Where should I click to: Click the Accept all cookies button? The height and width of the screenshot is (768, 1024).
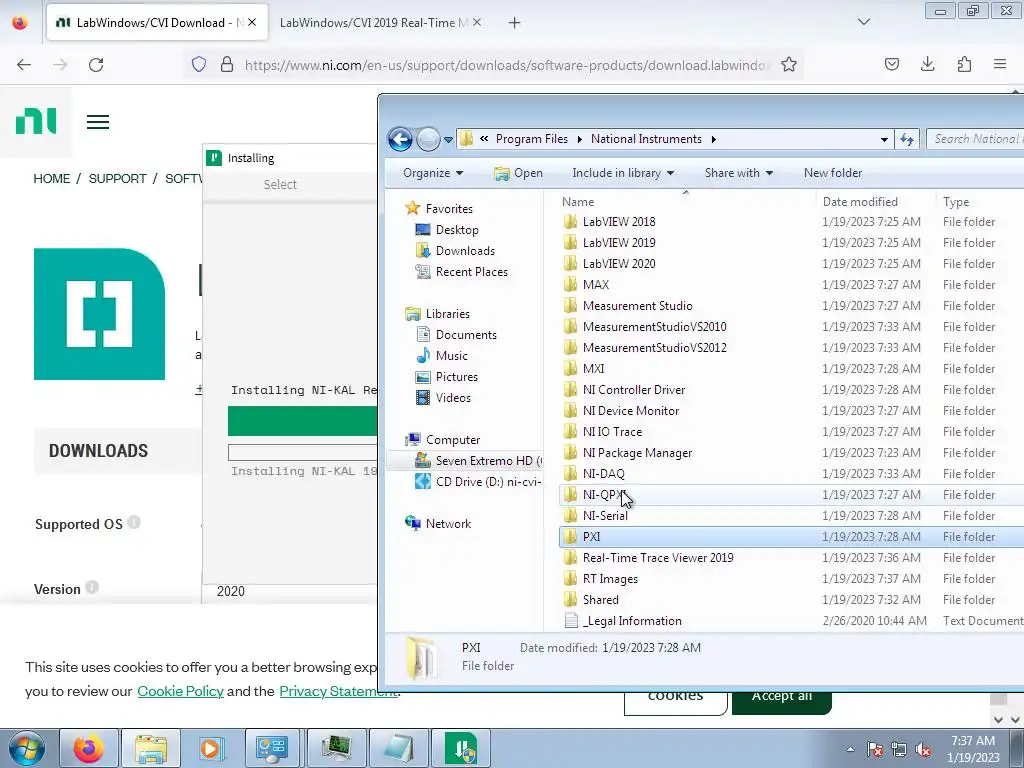[x=782, y=700]
